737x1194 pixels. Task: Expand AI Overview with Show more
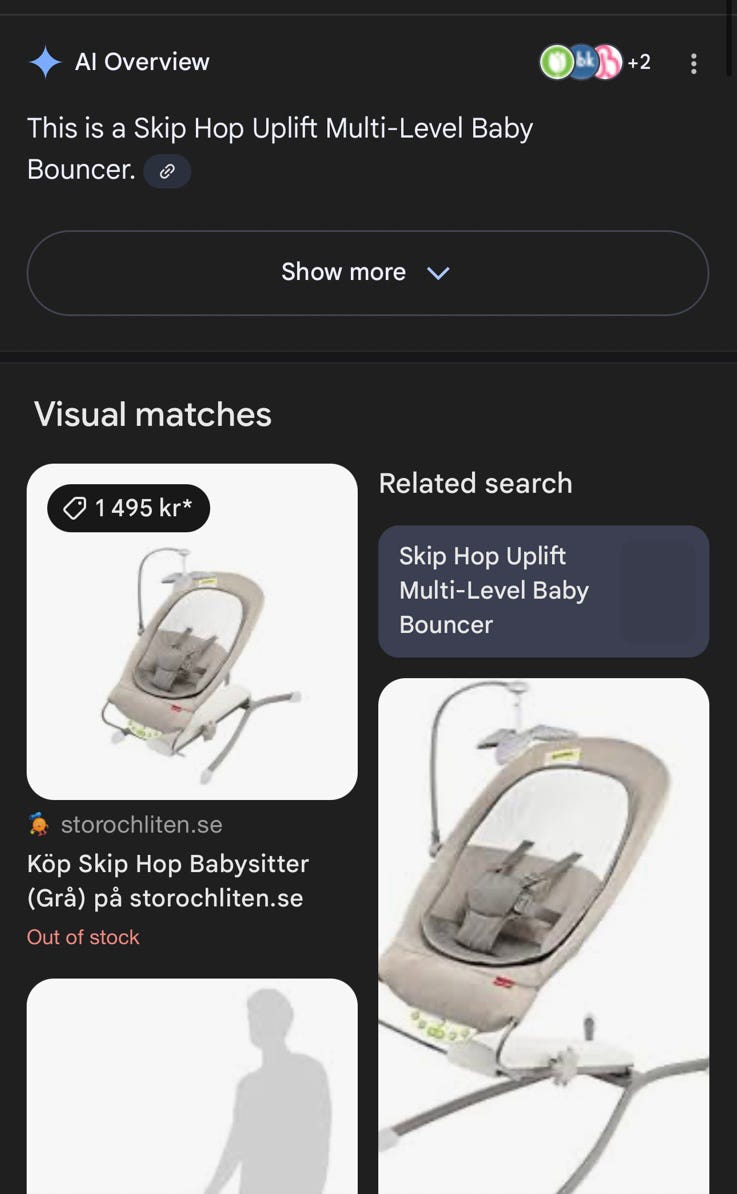pos(368,273)
